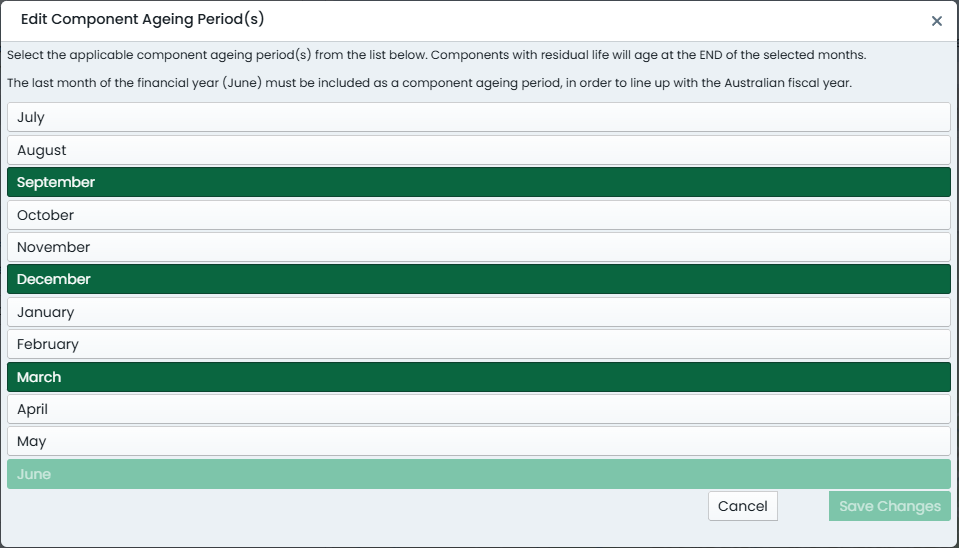The image size is (959, 548).
Task: Turn off the December ageing period
Action: click(479, 280)
